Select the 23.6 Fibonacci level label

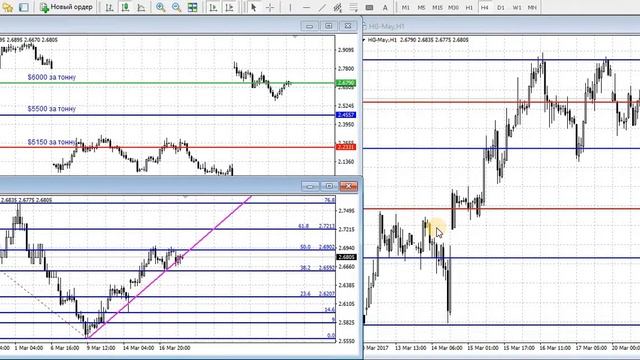tap(305, 293)
